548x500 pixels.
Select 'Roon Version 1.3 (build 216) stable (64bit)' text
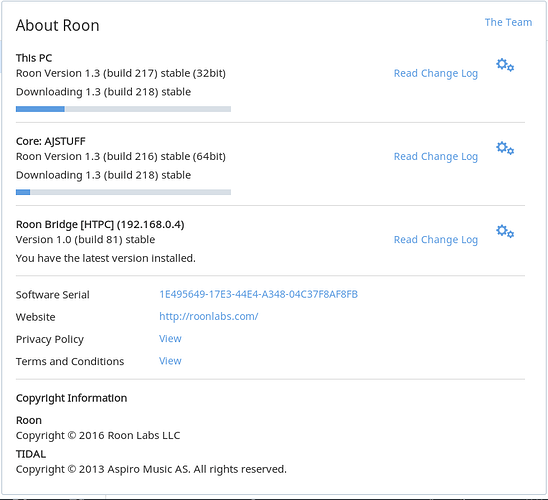coord(121,157)
